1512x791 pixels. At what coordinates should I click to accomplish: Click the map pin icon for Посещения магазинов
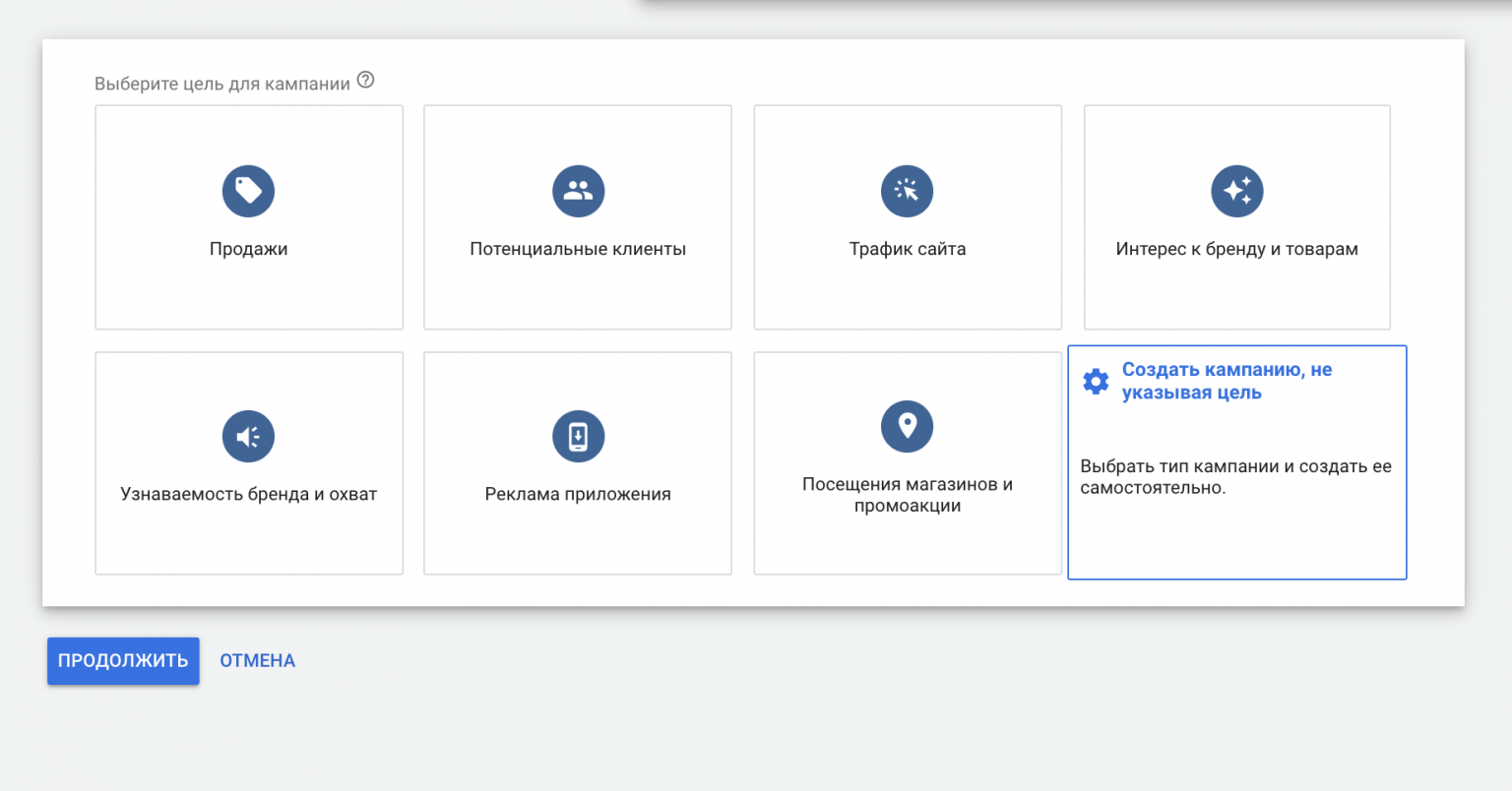(907, 426)
